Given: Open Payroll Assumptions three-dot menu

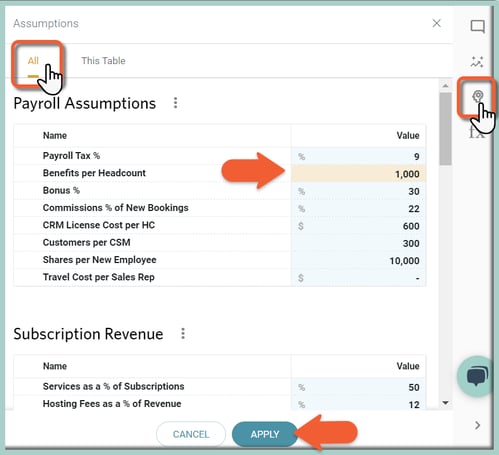Looking at the screenshot, I should (x=175, y=103).
